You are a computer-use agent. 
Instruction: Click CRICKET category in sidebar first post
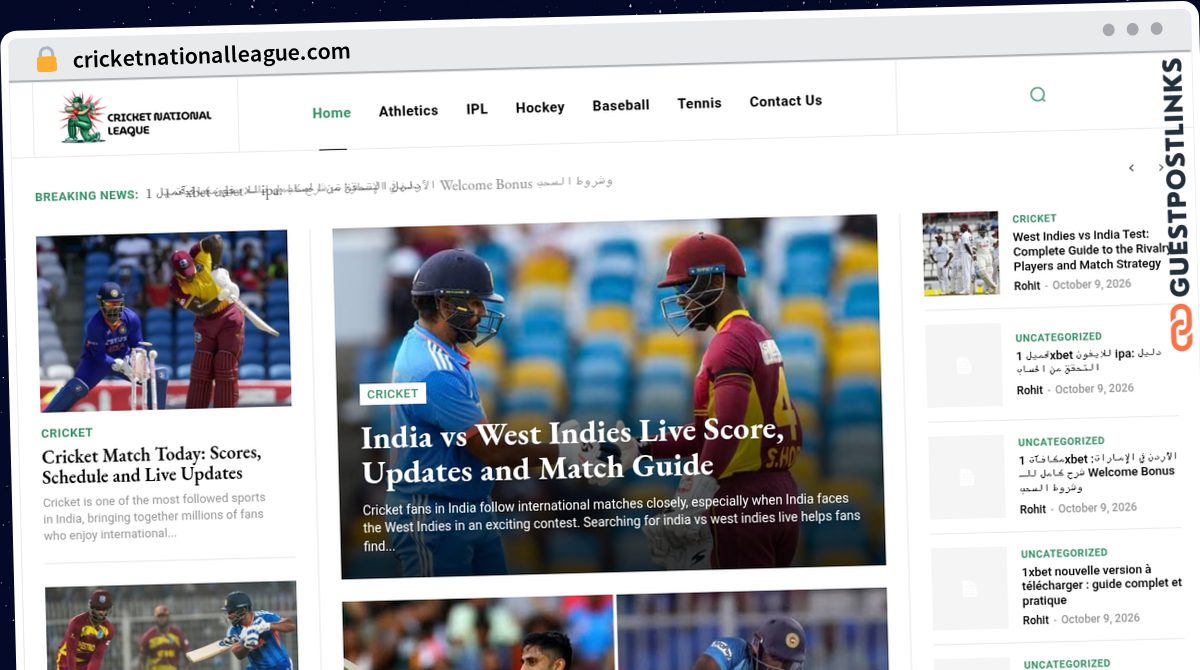point(1034,218)
